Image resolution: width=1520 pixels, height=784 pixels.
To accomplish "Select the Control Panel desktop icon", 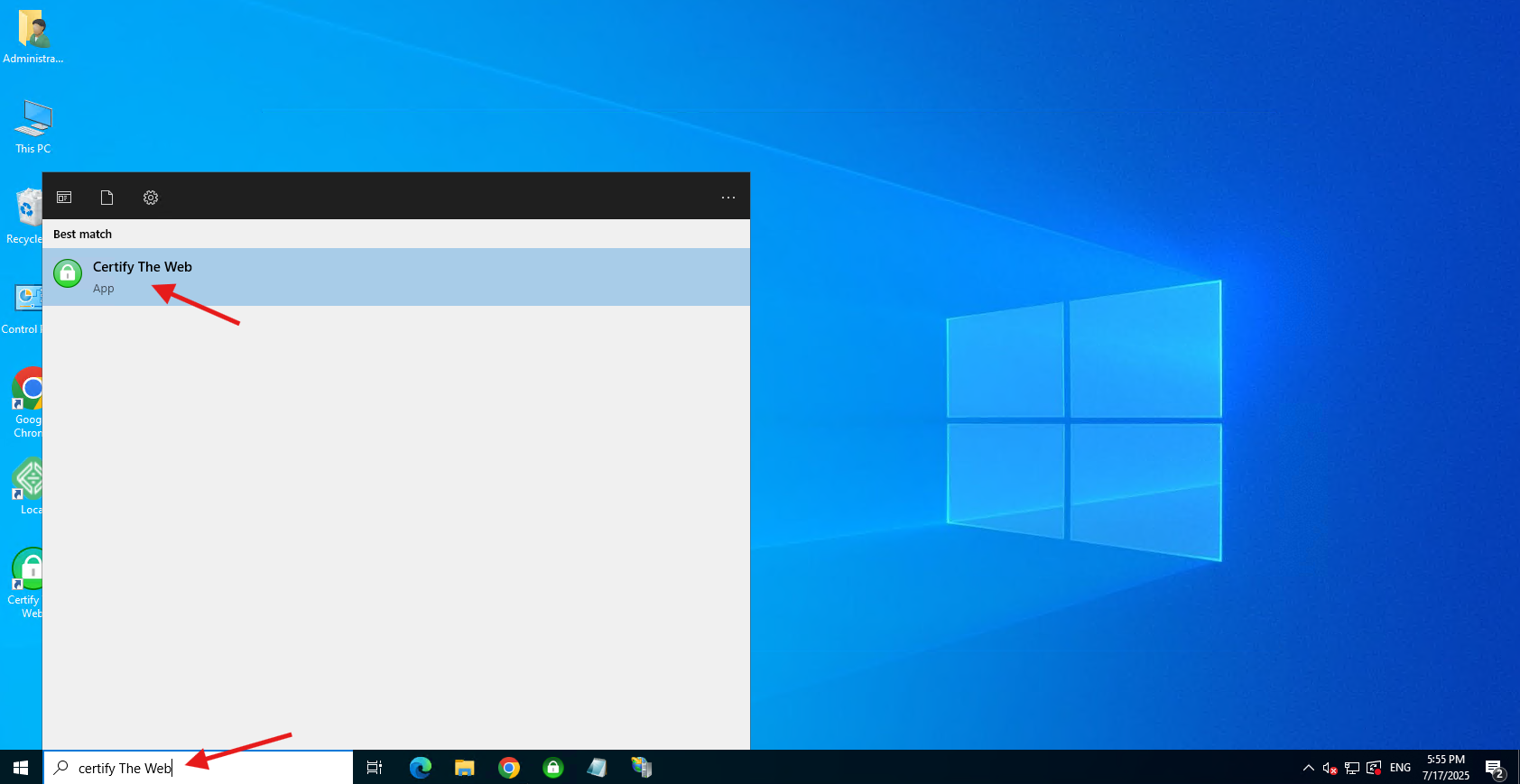I will pos(23,309).
